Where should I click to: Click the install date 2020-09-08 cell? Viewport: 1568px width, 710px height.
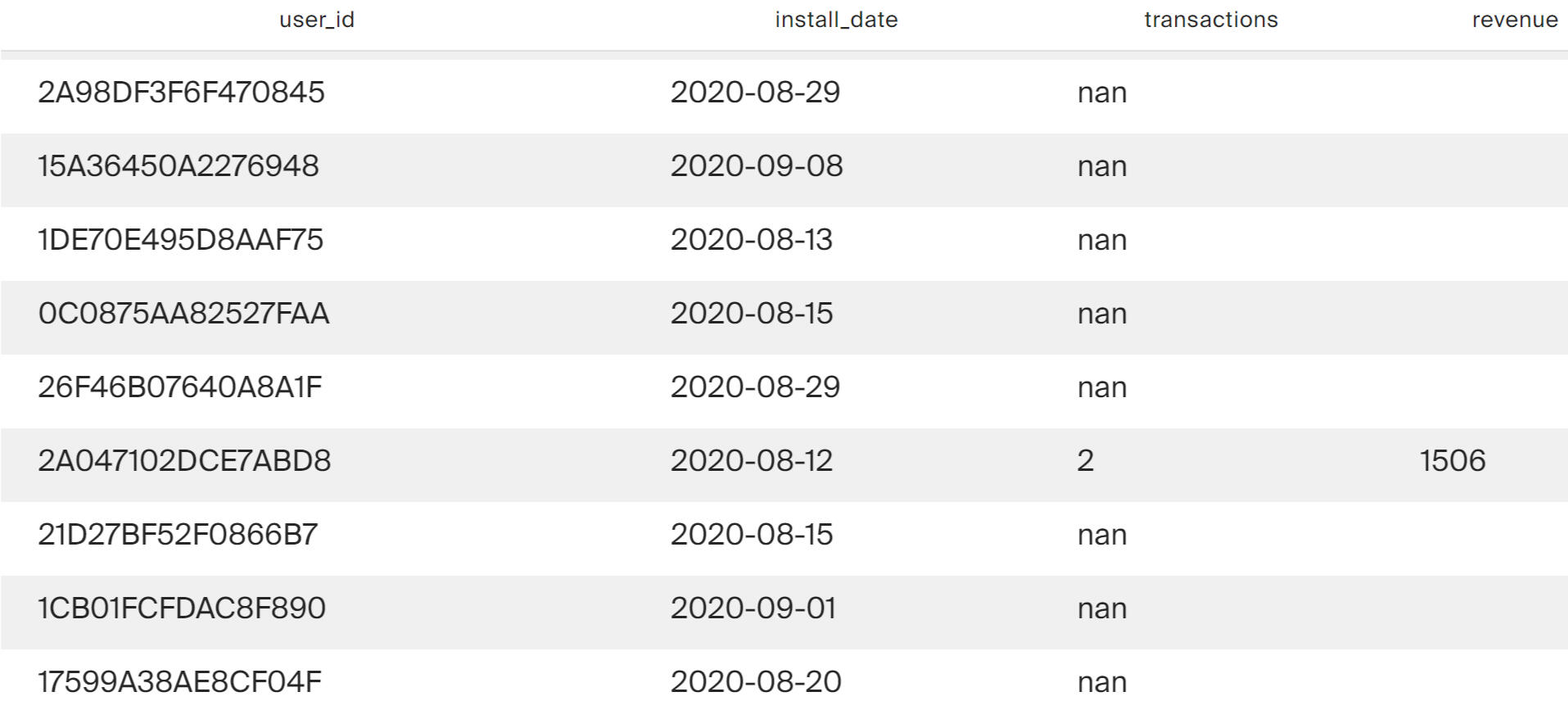(x=756, y=166)
